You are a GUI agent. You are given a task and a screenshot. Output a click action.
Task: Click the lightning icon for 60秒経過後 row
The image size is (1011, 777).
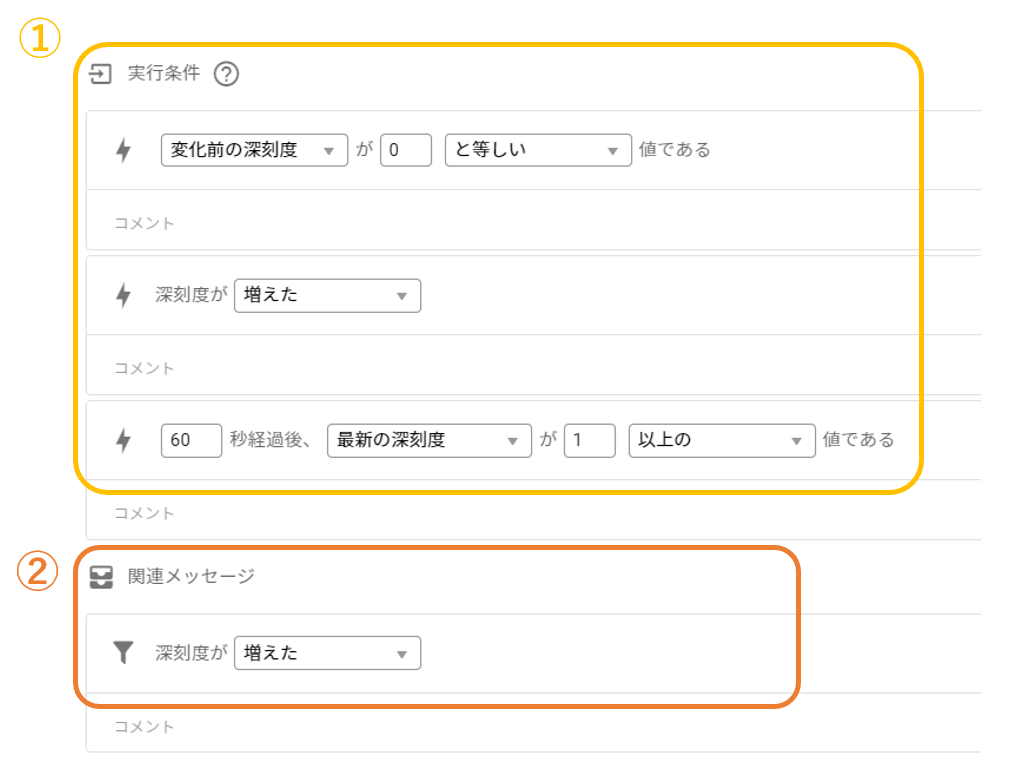coord(123,440)
